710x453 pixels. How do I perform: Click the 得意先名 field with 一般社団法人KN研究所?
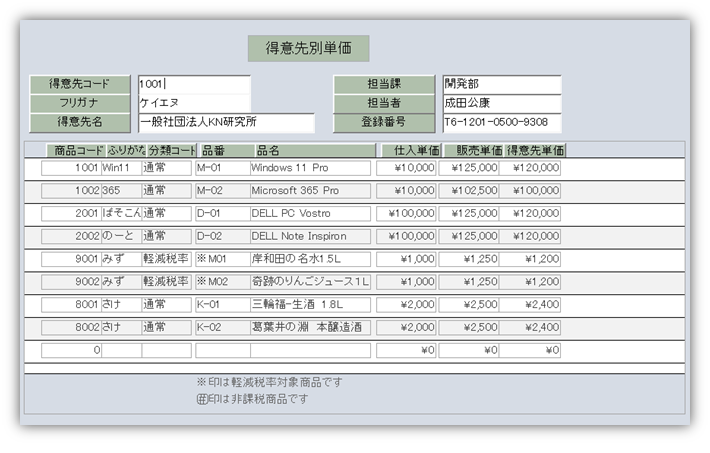click(225, 123)
